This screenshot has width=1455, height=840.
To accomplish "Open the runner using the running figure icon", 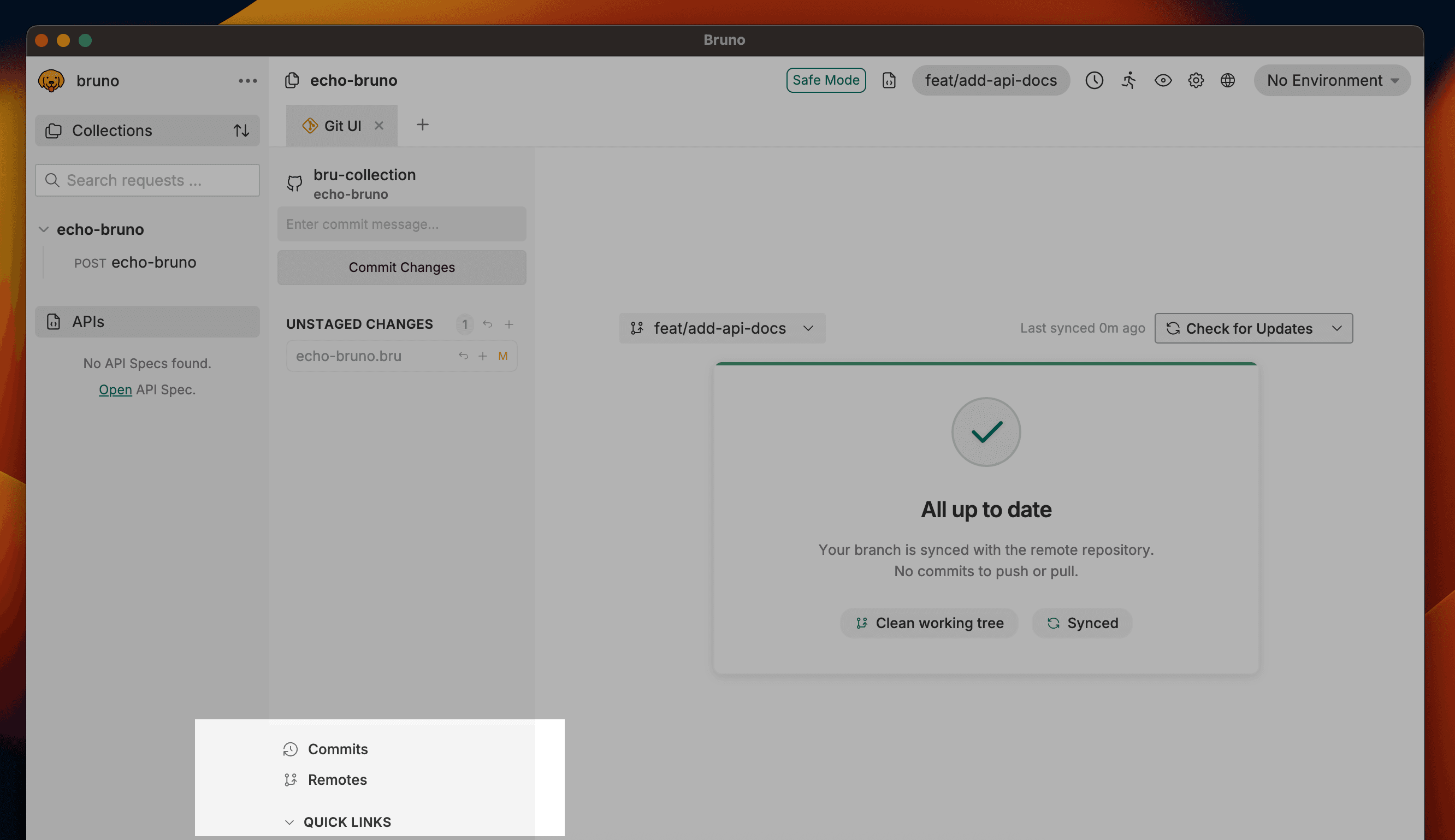I will click(x=1128, y=81).
